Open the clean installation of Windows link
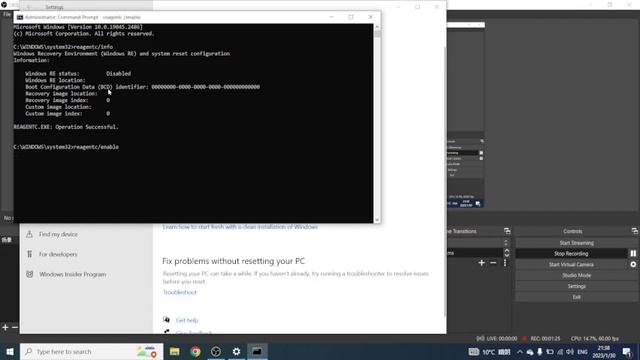 tap(240, 227)
